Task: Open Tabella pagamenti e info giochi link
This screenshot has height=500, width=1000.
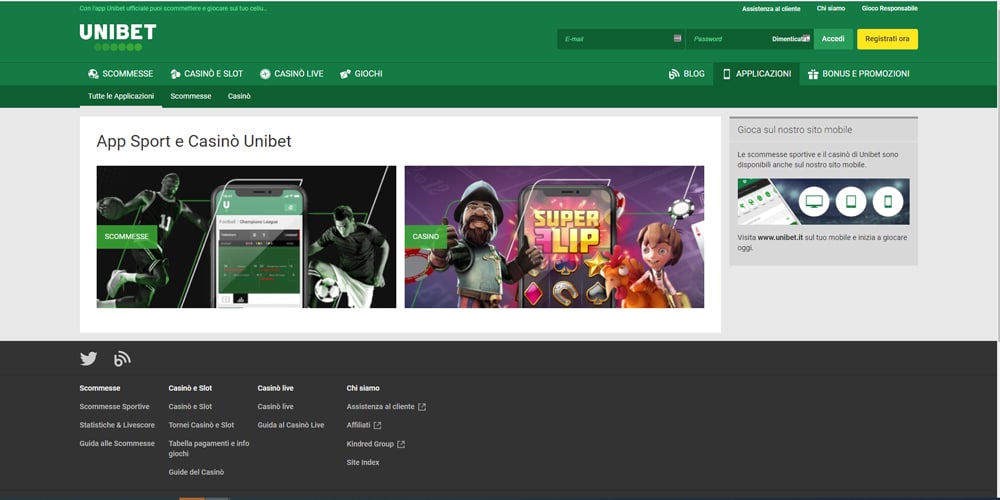Action: (209, 449)
